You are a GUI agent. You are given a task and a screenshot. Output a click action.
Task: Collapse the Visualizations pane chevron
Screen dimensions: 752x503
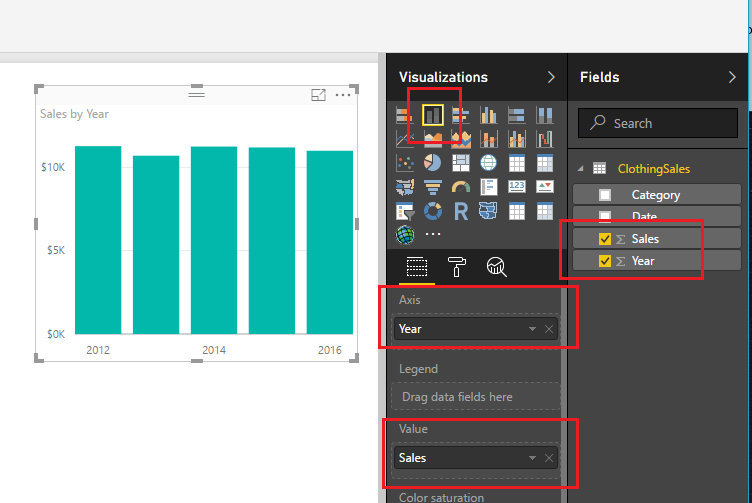click(x=551, y=77)
